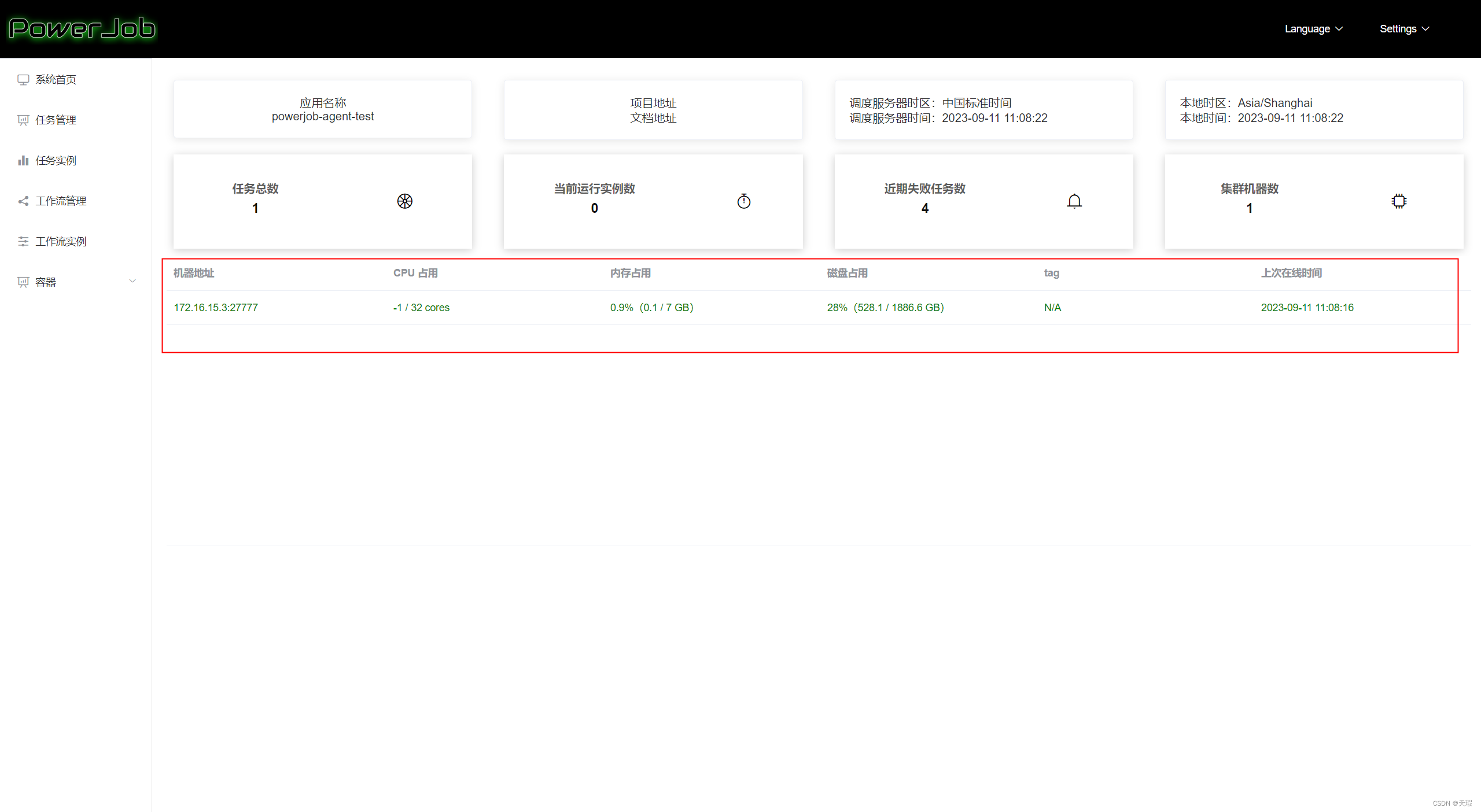This screenshot has height=812, width=1481.
Task: Open 工作流管理 menu item
Action: (x=76, y=201)
